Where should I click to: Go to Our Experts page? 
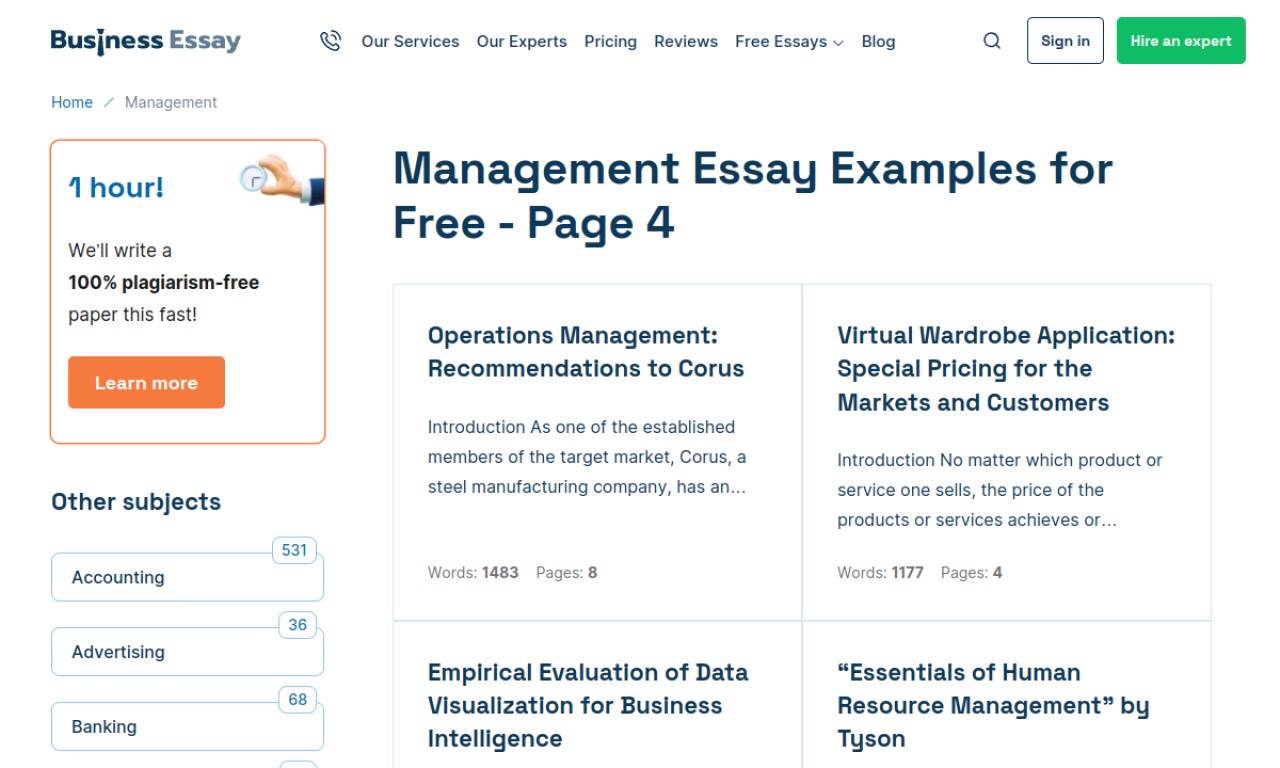pos(522,41)
